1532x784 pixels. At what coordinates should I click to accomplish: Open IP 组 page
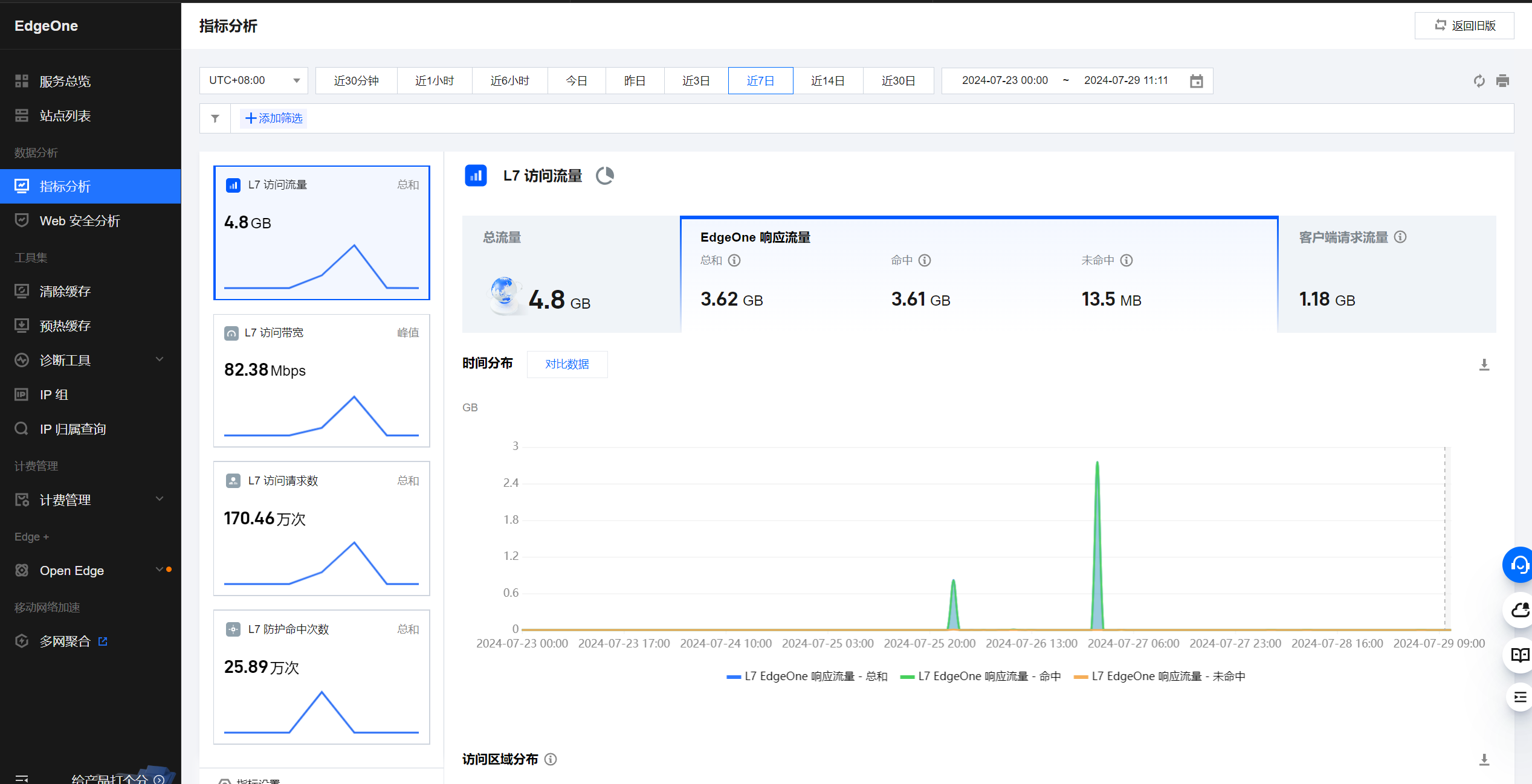[91, 394]
